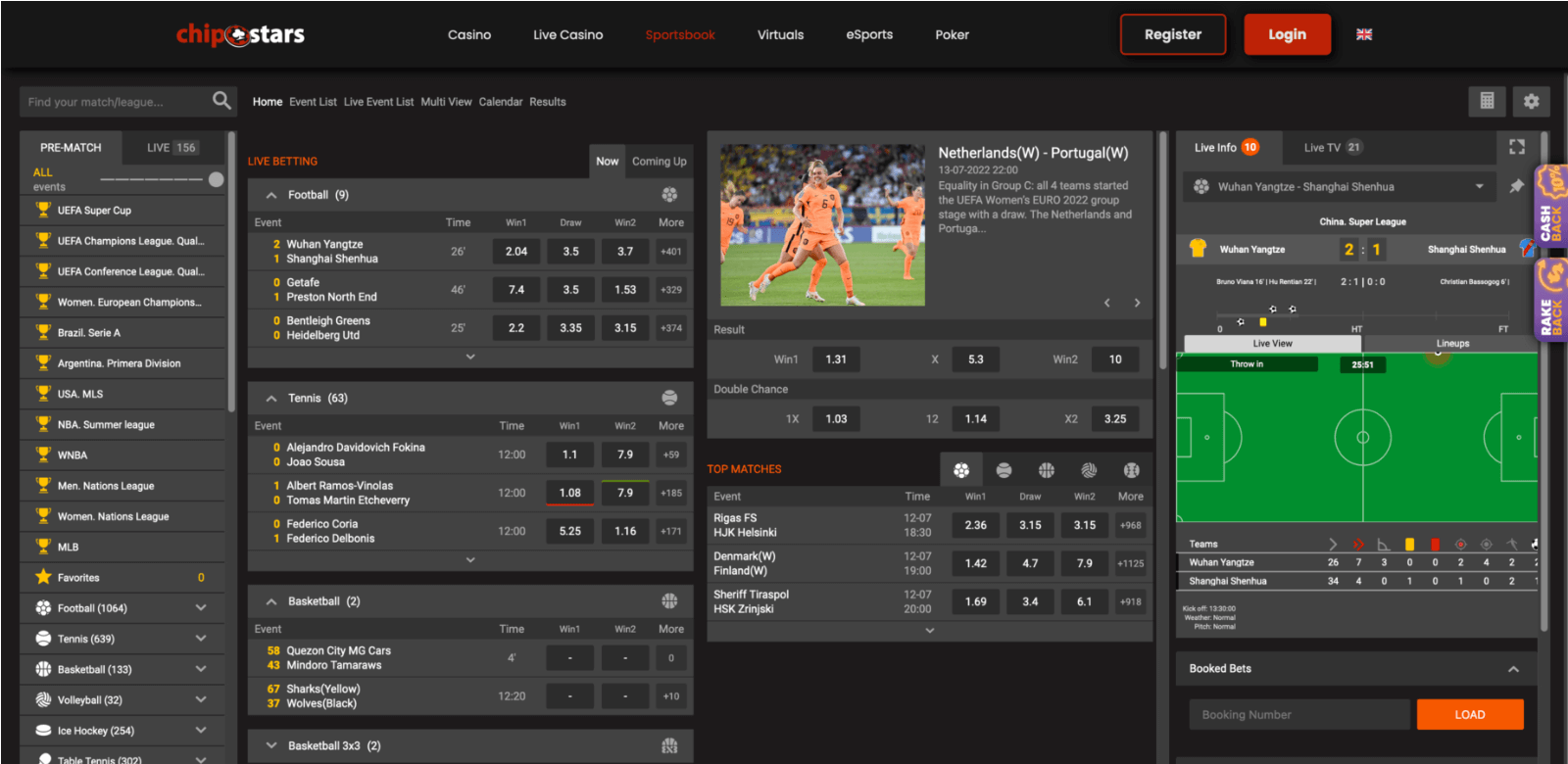
Task: Select basketball icon in Top Matches
Action: 1047,470
